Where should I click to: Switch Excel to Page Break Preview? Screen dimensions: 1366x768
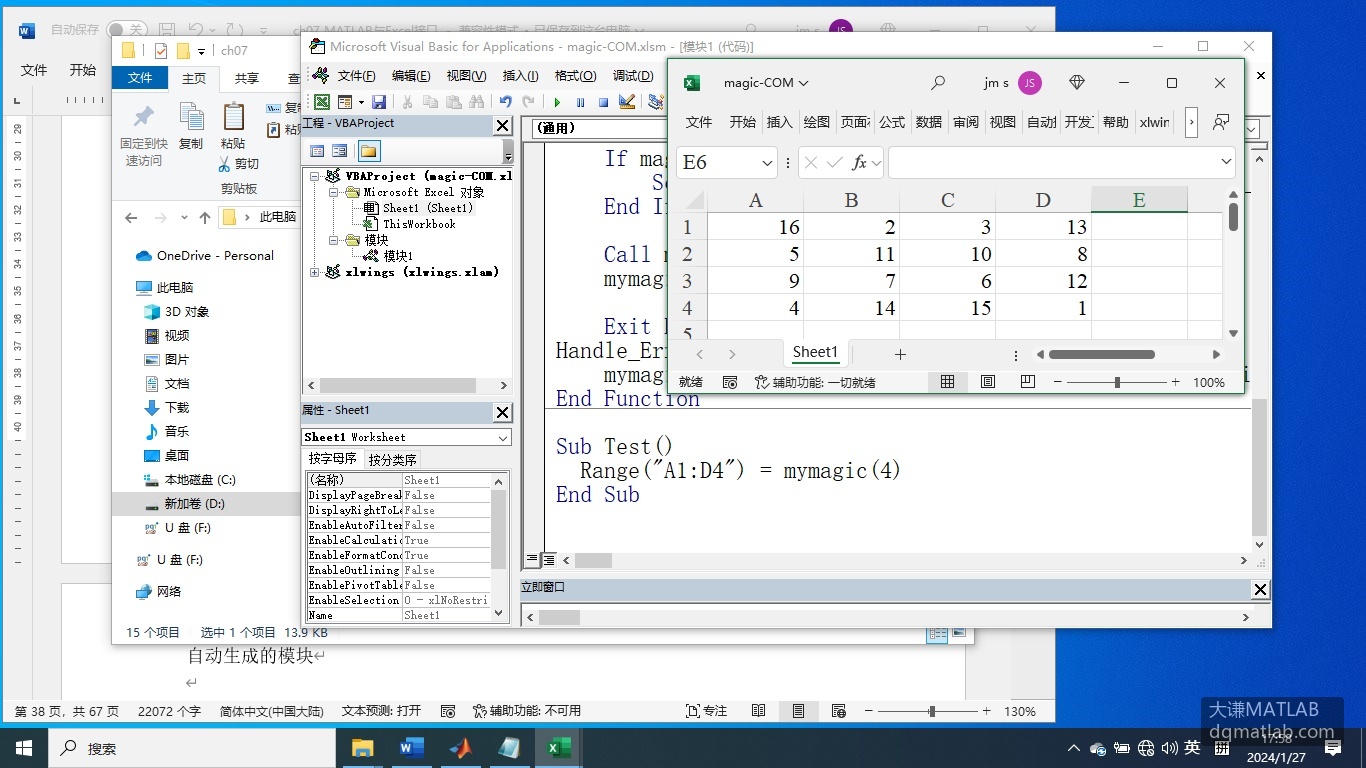[1028, 382]
